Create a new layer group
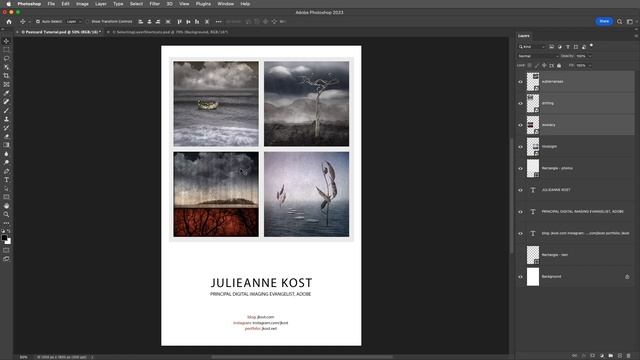640x360 pixels. tap(611, 356)
